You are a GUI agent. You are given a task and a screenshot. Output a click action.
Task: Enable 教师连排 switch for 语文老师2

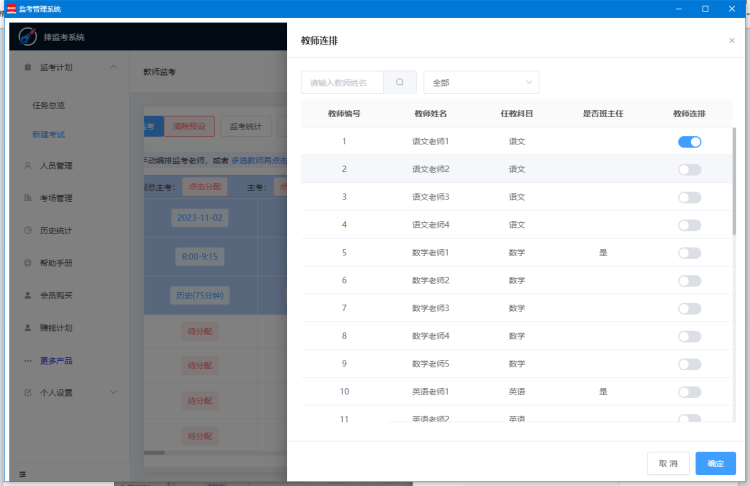689,169
